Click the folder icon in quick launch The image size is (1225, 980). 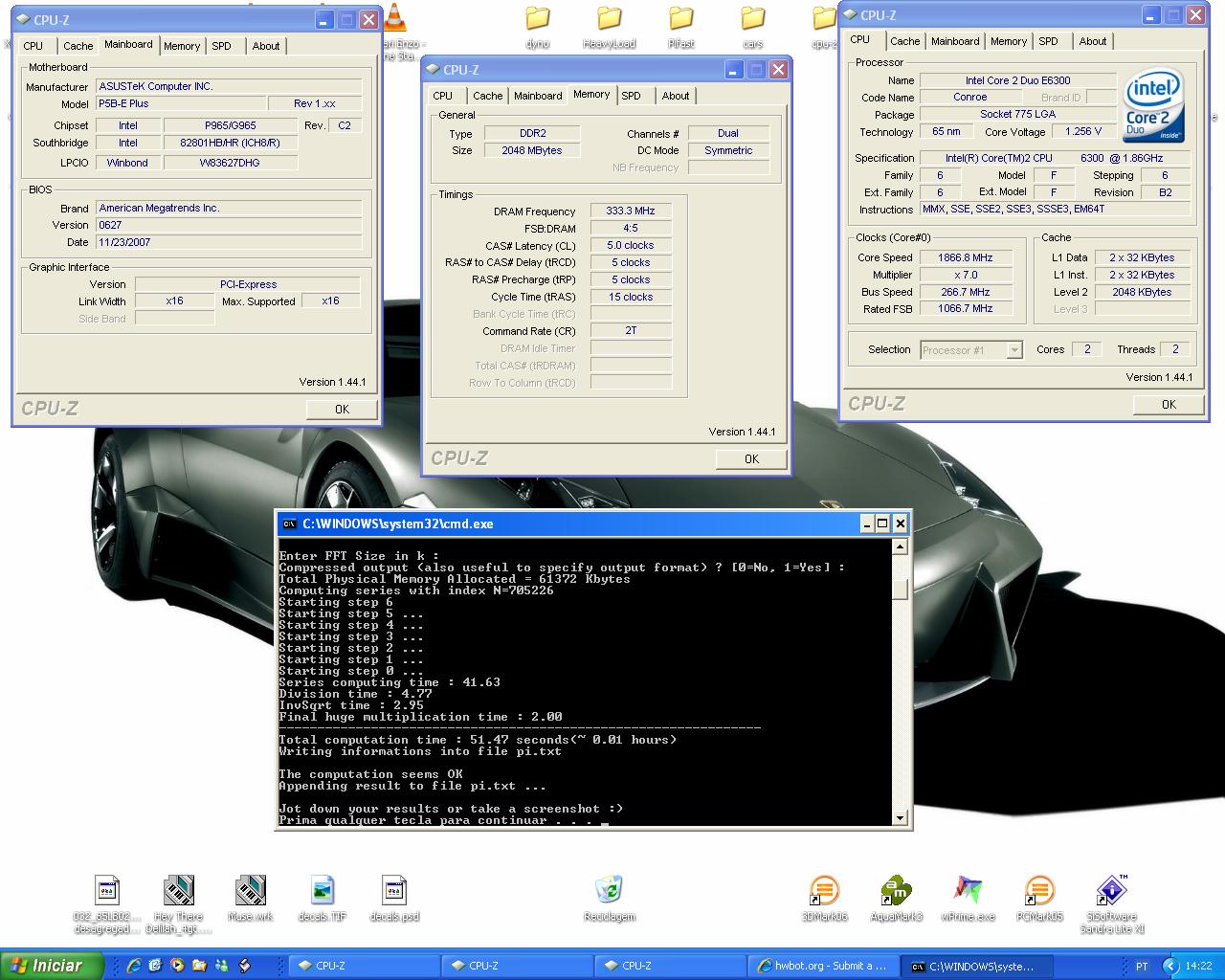tap(199, 966)
